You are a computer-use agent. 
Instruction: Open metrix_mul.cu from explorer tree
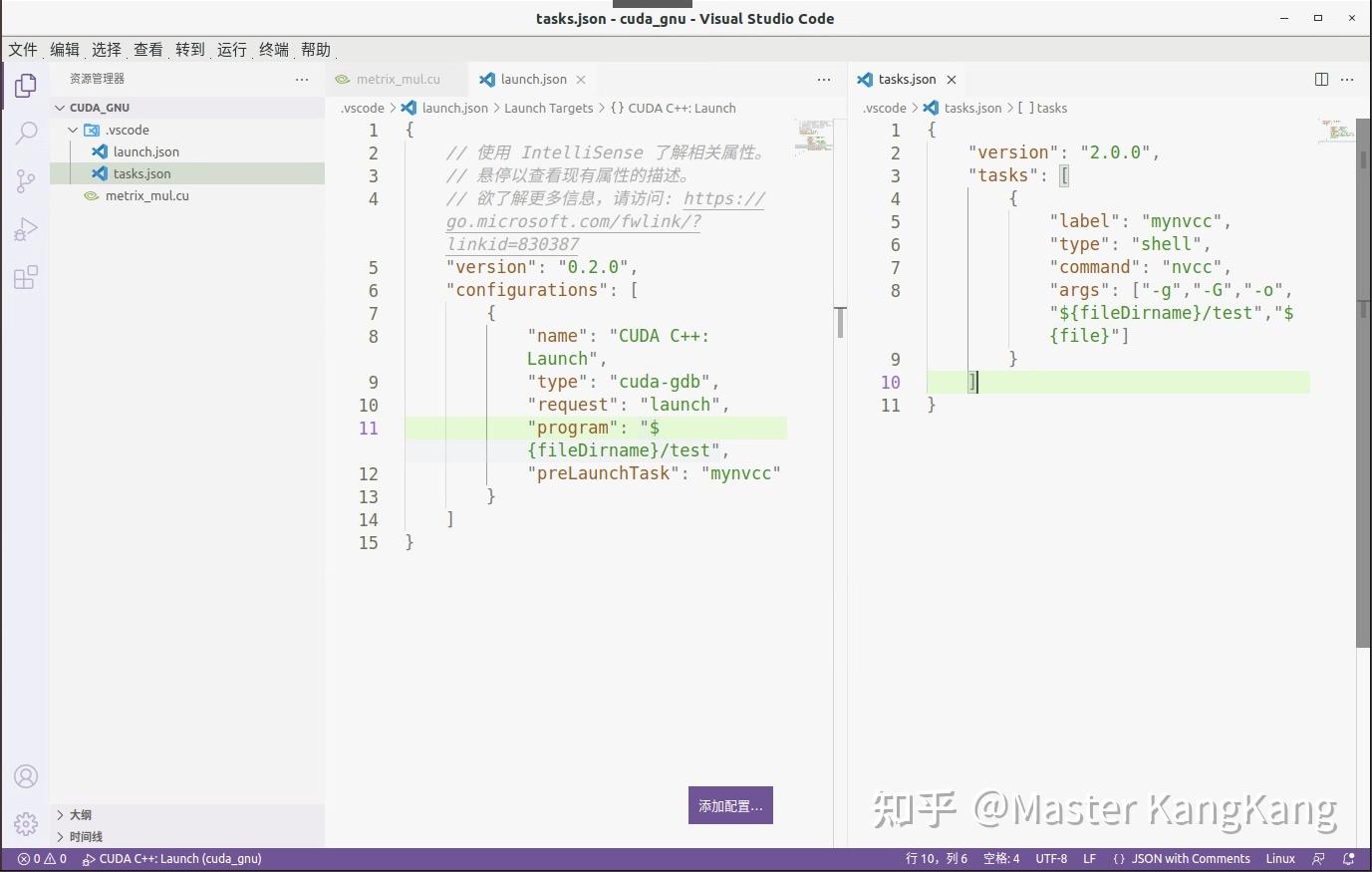pyautogui.click(x=187, y=195)
